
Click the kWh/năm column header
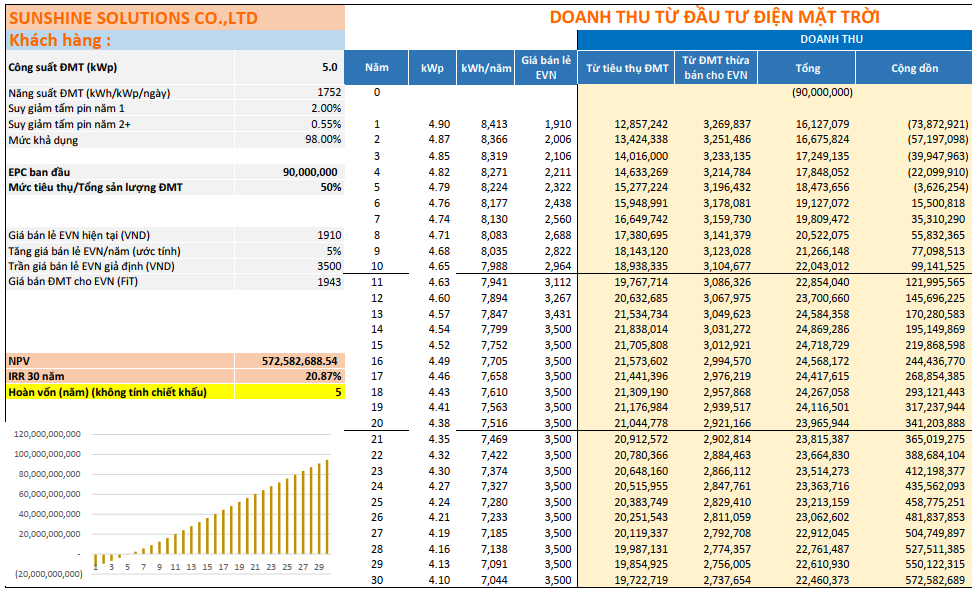pos(485,68)
